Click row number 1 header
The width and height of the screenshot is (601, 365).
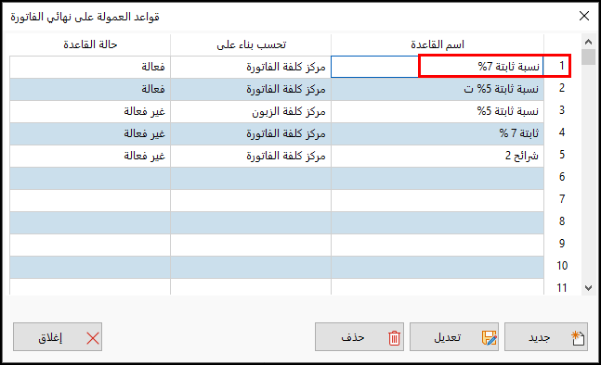(x=562, y=66)
